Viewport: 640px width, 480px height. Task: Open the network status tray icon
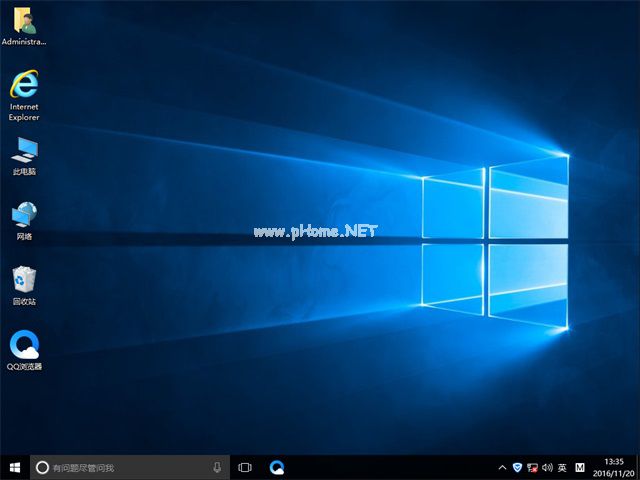[532, 467]
